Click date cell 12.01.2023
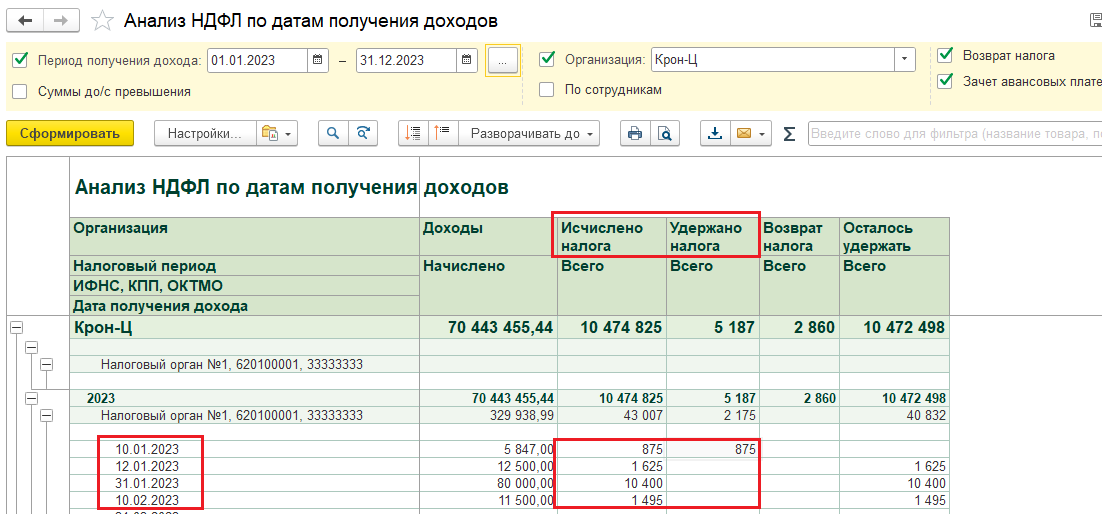The height and width of the screenshot is (514, 1102). coord(148,466)
